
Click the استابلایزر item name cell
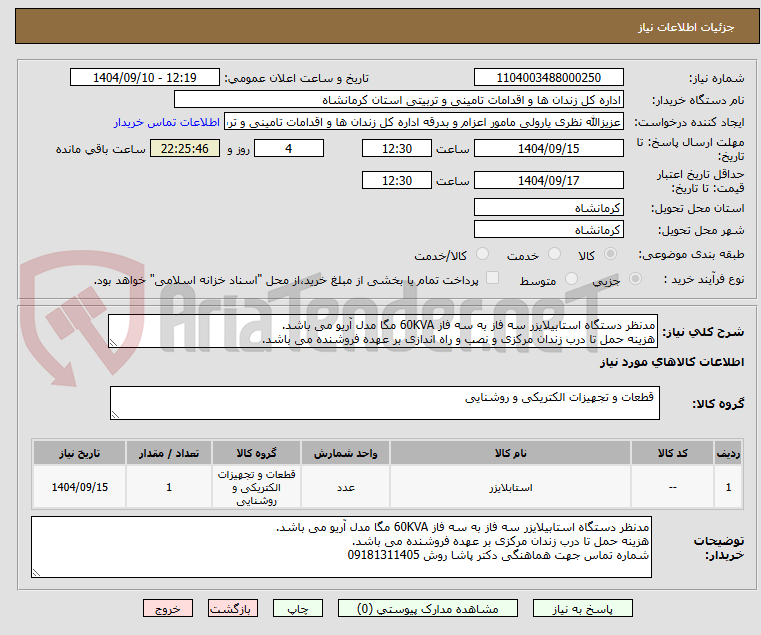pos(510,487)
